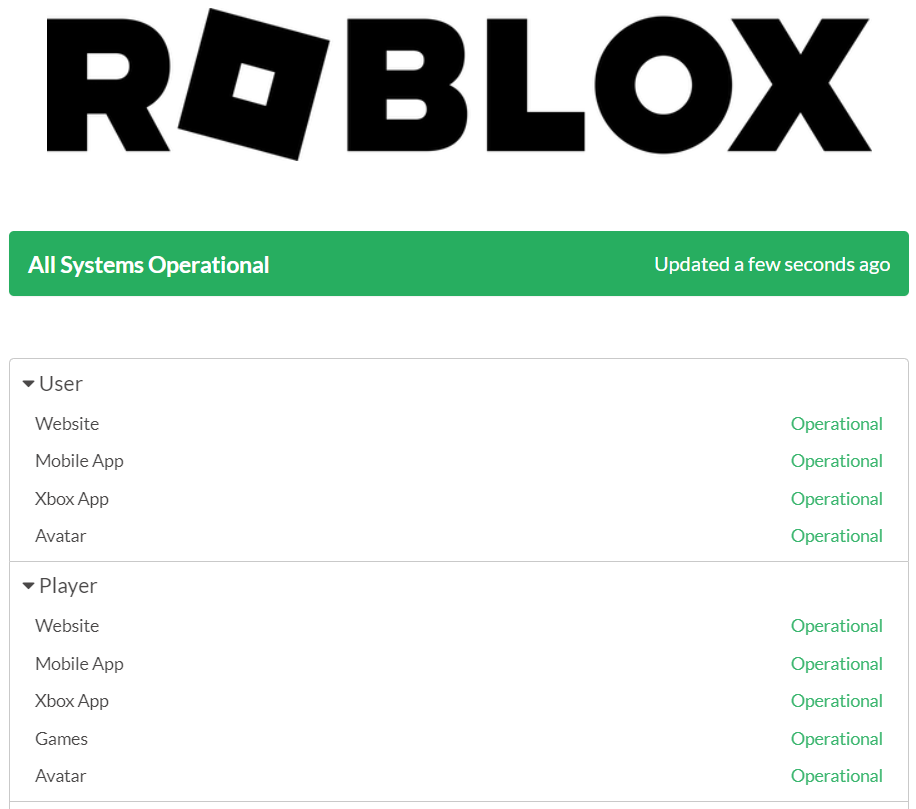
Task: Select Website under Player group
Action: click(67, 626)
